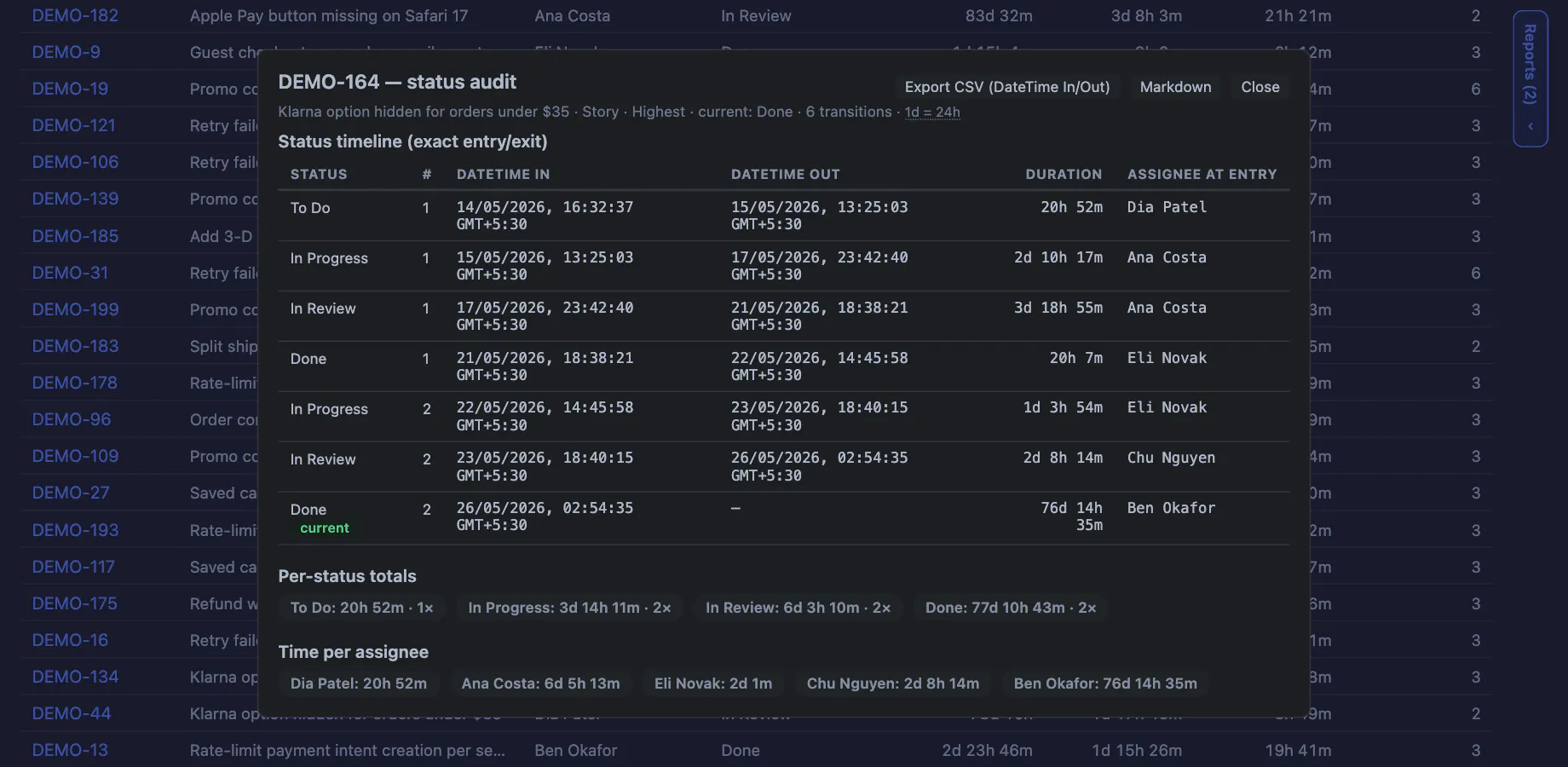Open issue link DEMO-117

coord(73,567)
